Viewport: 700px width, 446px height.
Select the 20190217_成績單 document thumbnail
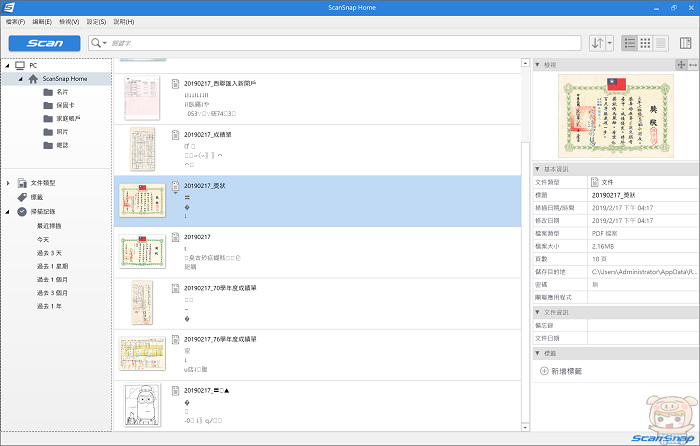(x=142, y=149)
